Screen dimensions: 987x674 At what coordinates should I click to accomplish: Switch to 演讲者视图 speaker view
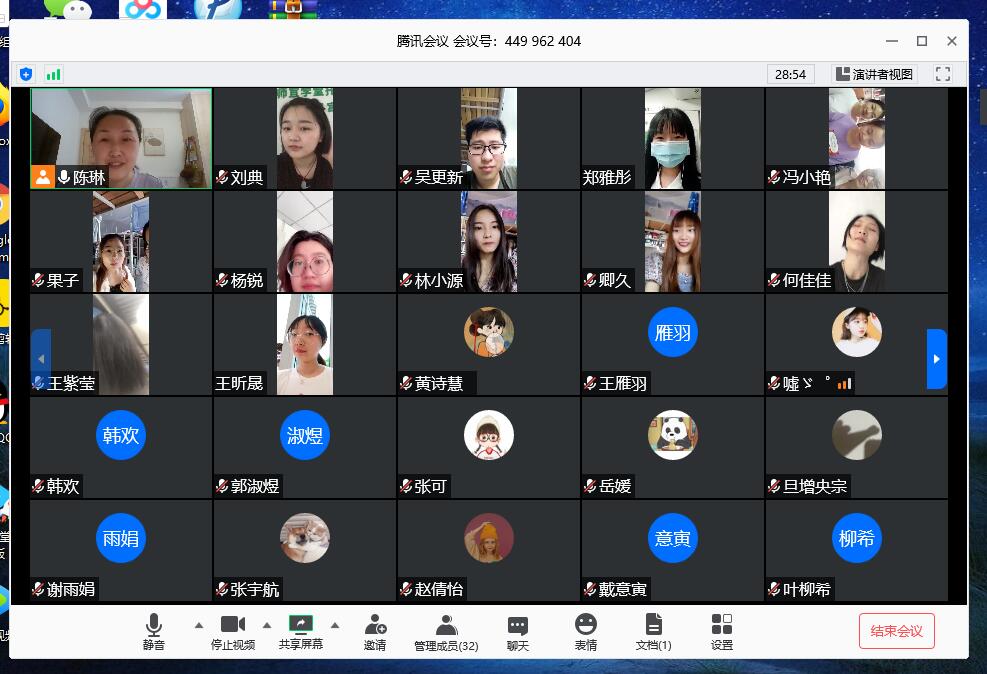[x=874, y=74]
